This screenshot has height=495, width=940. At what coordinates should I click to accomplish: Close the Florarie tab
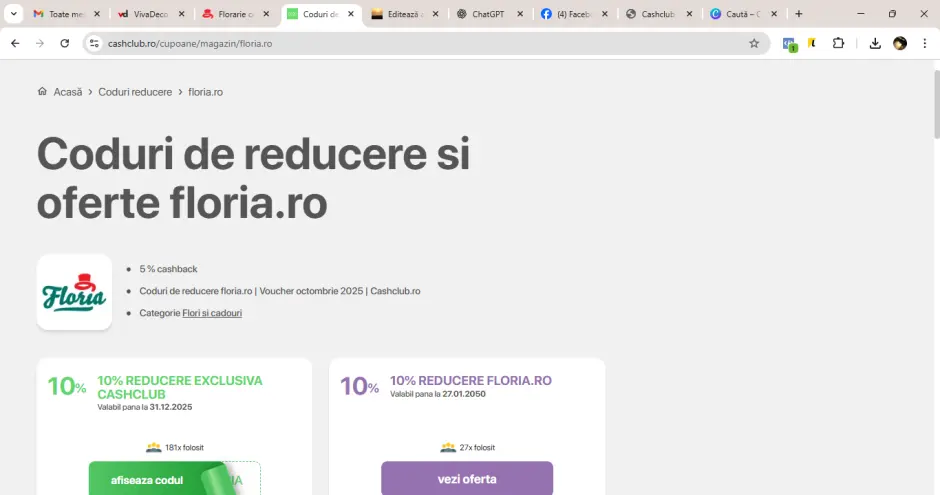pyautogui.click(x=266, y=14)
